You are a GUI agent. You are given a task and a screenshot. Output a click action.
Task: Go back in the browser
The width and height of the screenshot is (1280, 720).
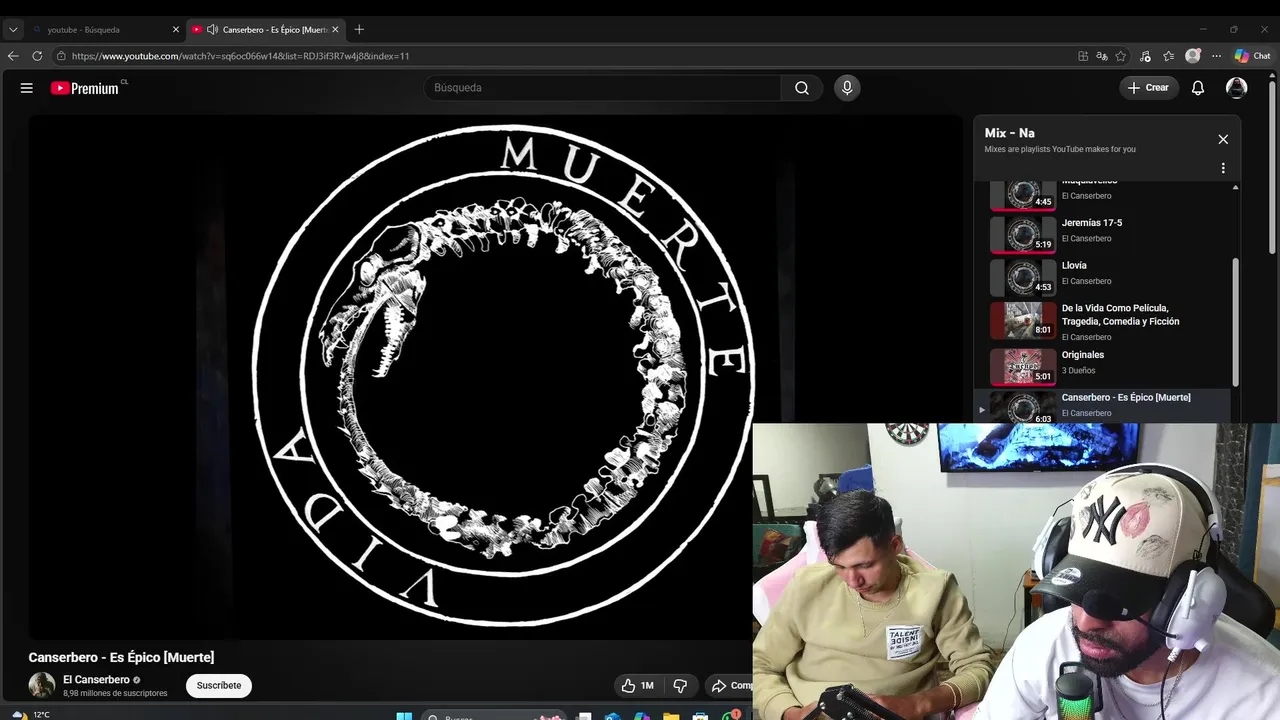[x=13, y=56]
